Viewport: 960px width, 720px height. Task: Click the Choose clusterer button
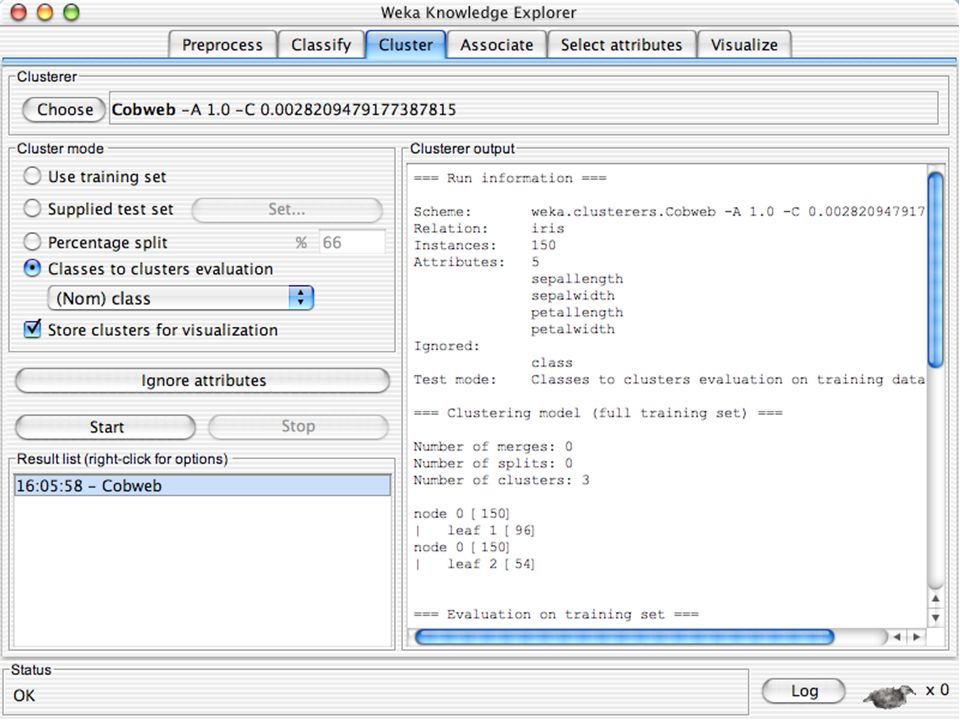coord(64,110)
